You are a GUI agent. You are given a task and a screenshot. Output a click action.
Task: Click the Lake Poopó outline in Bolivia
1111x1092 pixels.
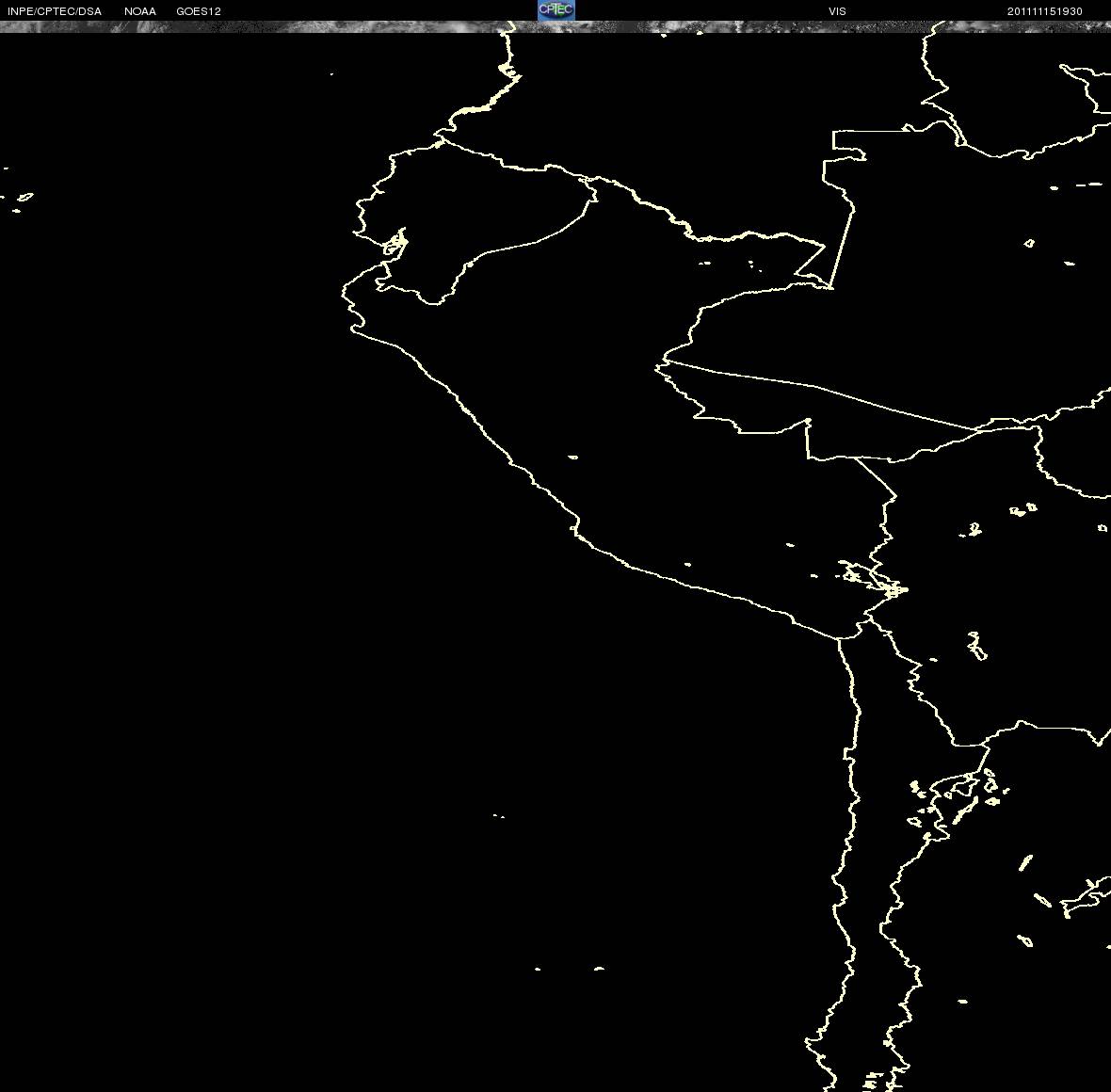click(x=977, y=646)
